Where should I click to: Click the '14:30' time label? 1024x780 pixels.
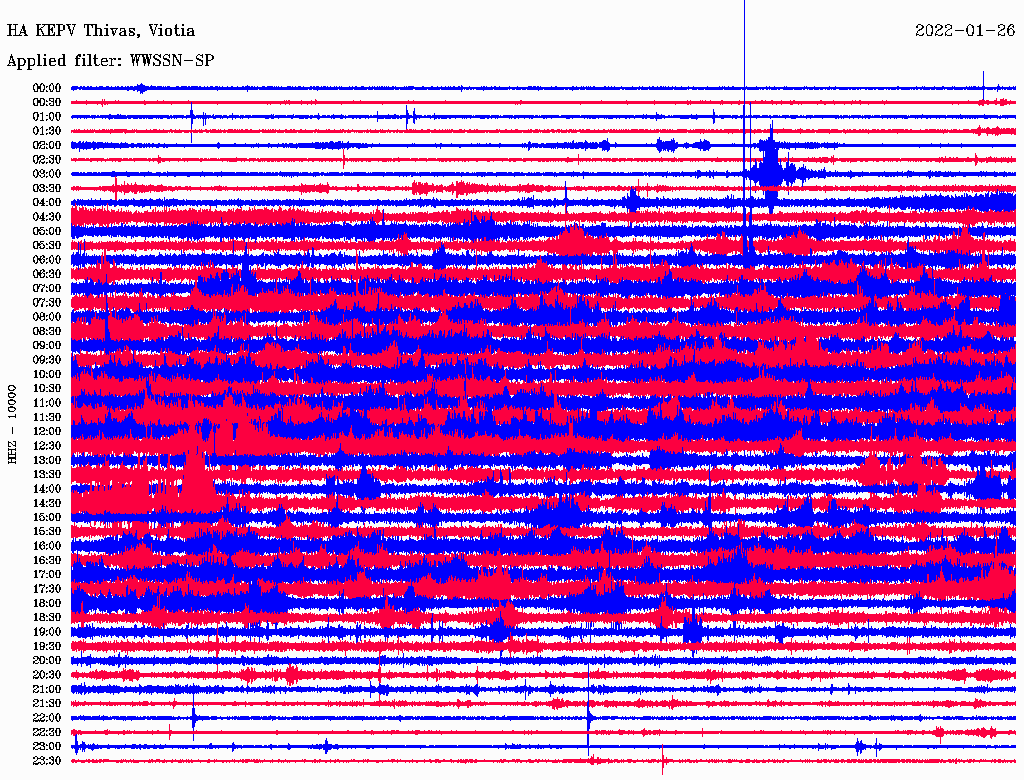click(x=47, y=504)
